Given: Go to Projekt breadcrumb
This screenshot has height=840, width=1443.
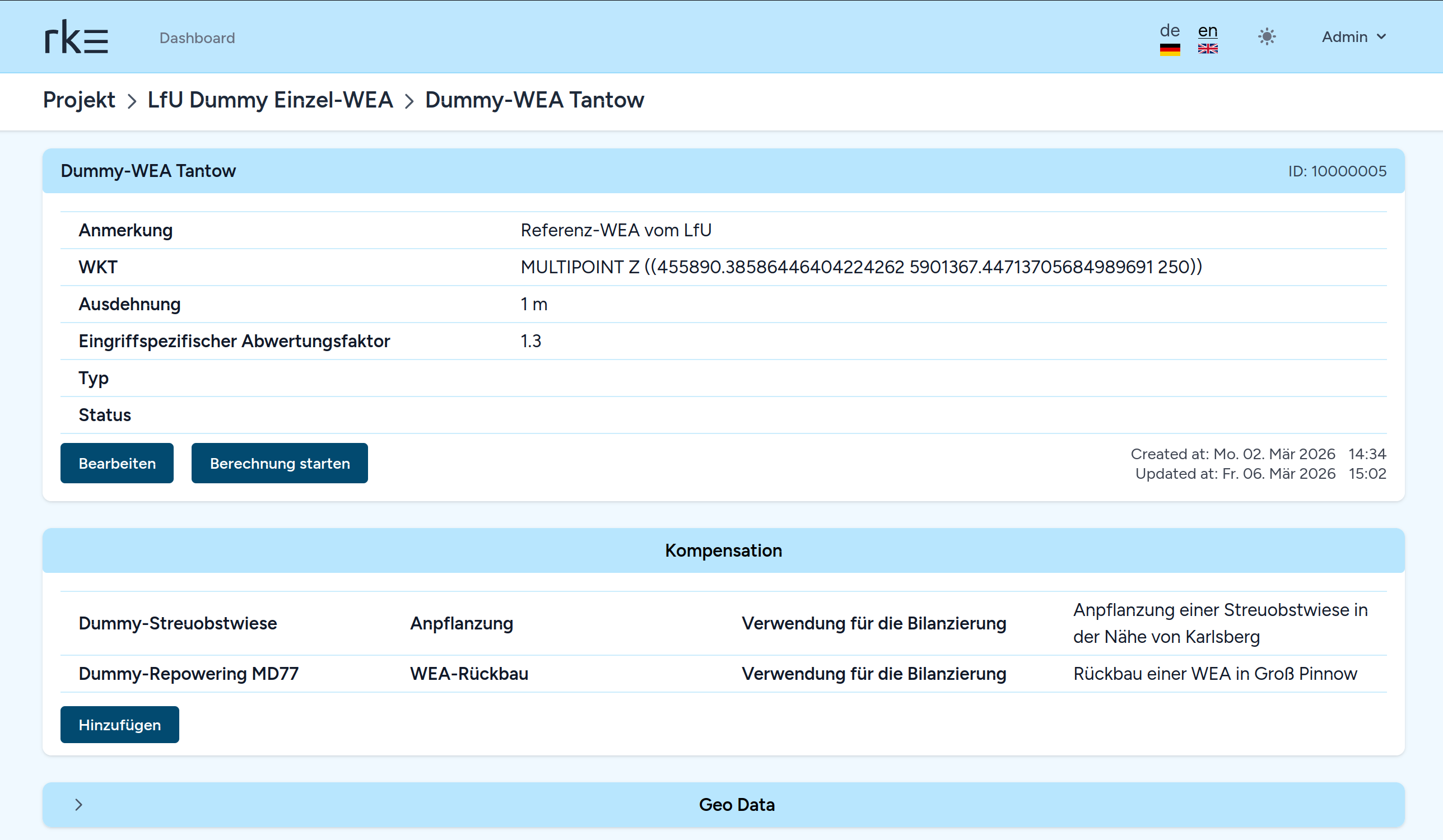Looking at the screenshot, I should click(x=79, y=100).
